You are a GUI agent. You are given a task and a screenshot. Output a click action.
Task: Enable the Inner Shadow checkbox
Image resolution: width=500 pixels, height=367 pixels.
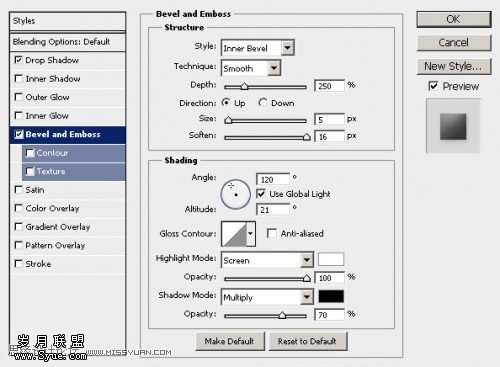[x=19, y=79]
